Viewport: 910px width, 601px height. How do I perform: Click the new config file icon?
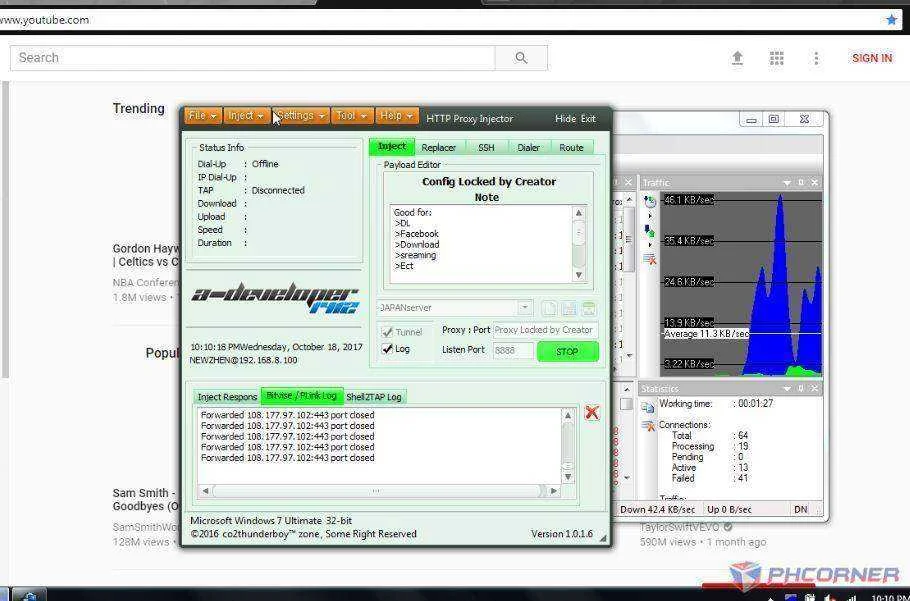548,309
